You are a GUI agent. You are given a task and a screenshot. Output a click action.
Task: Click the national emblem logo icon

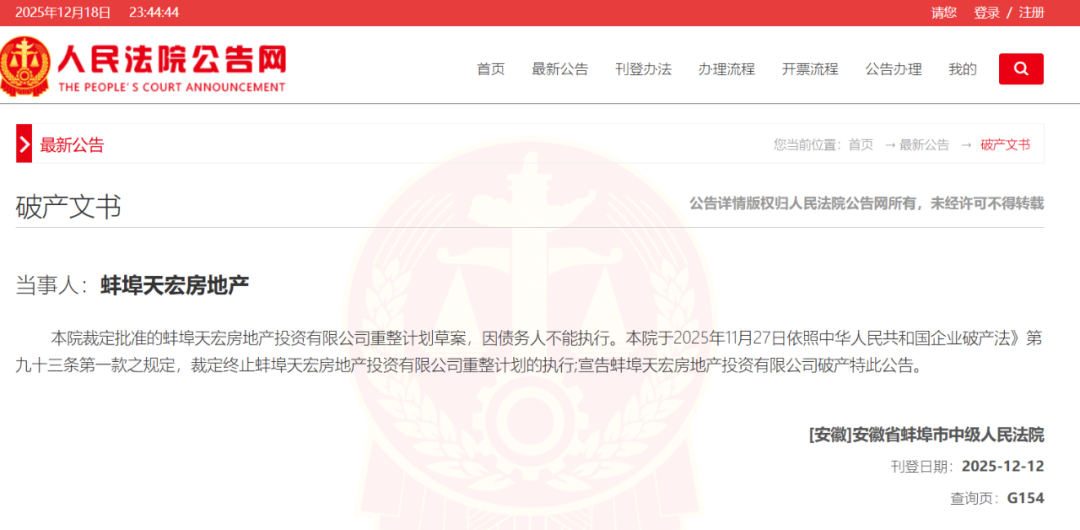pyautogui.click(x=25, y=66)
